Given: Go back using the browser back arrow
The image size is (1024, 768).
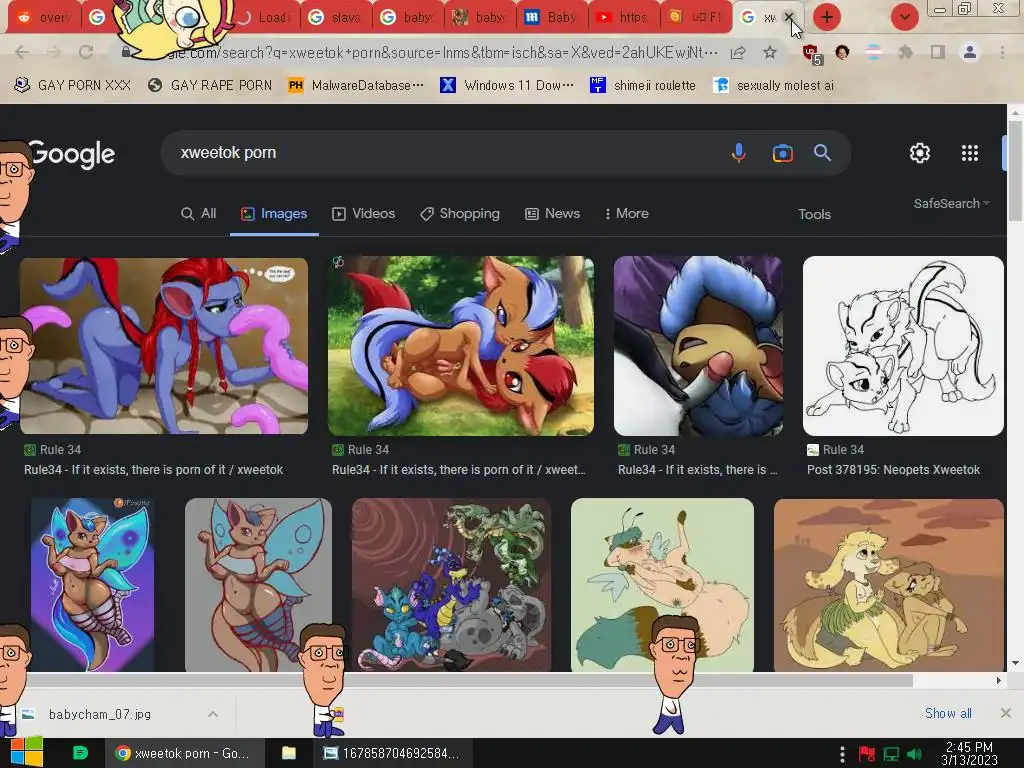Looking at the screenshot, I should (22, 52).
